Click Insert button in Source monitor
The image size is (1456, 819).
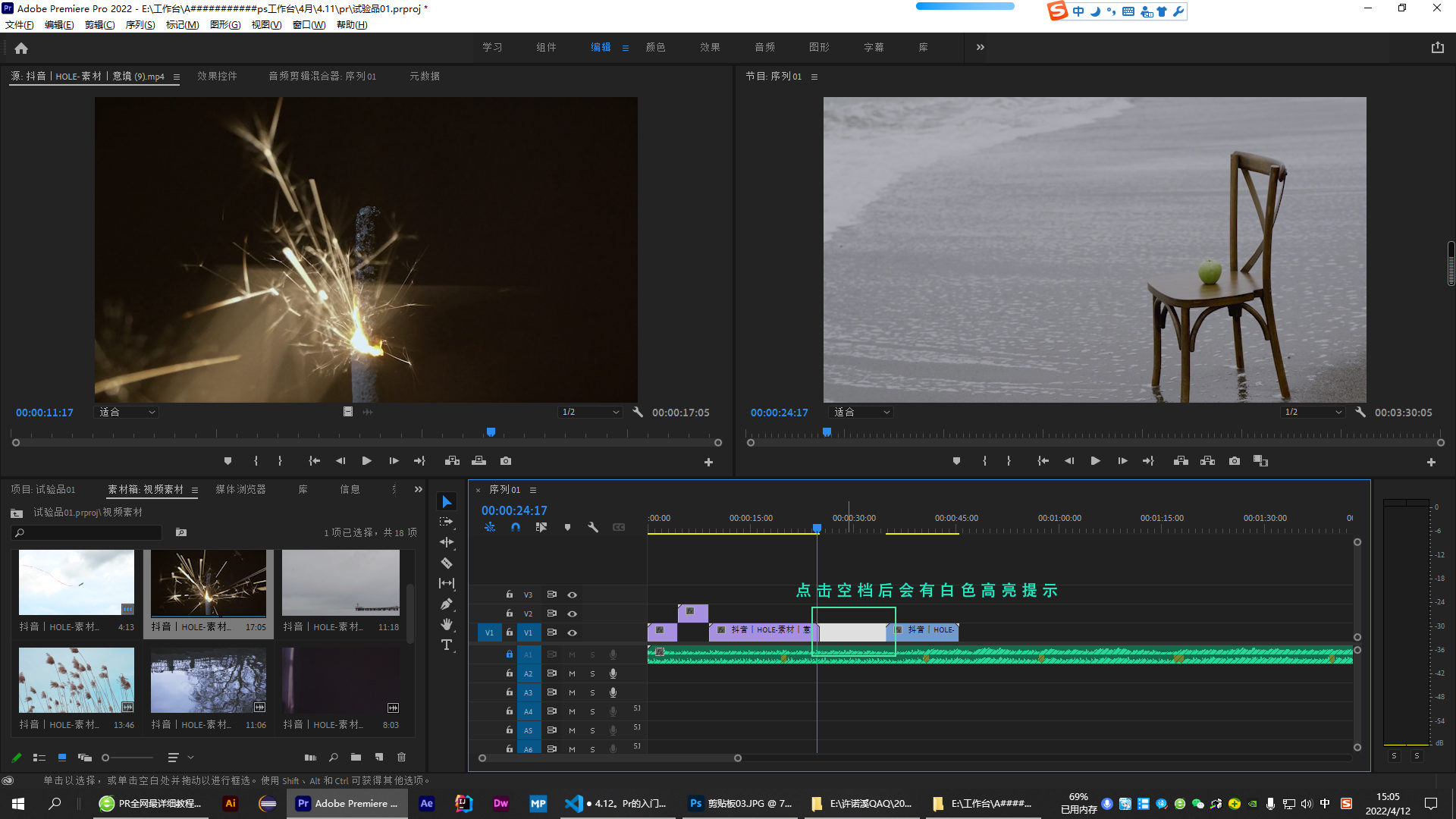pos(452,461)
